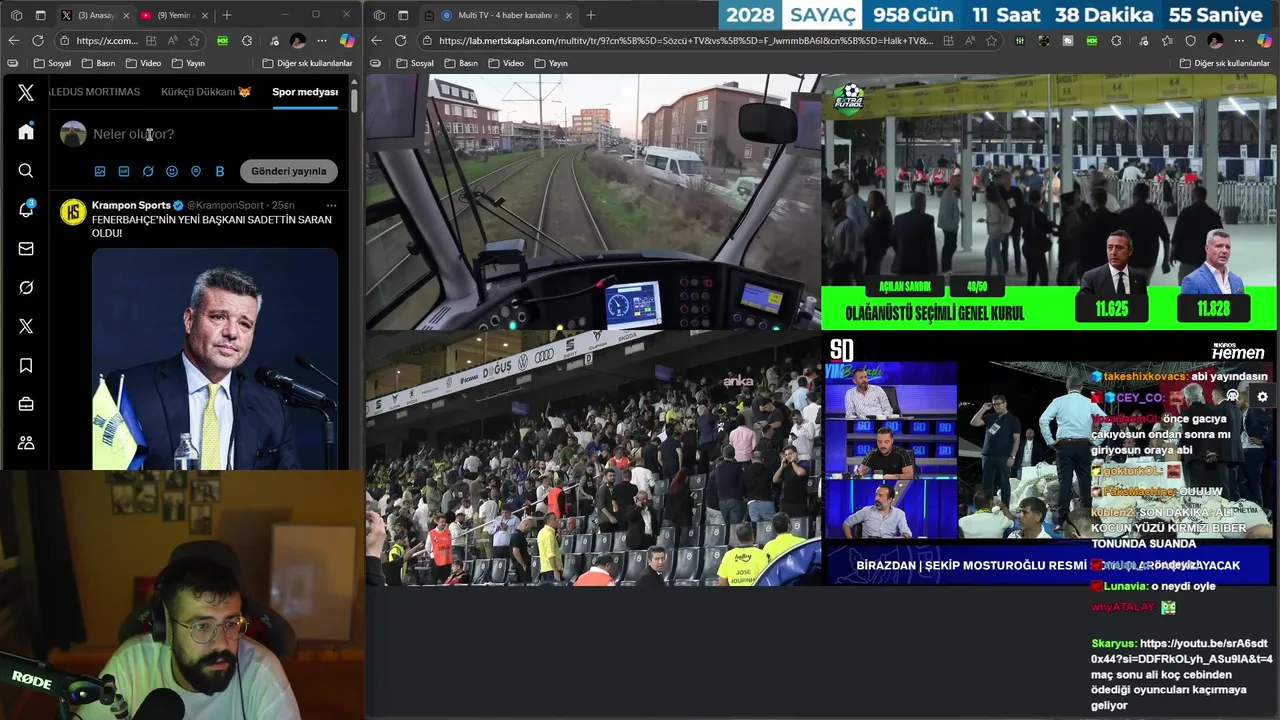The width and height of the screenshot is (1280, 720).
Task: Open Jobs briefcase icon in X sidebar
Action: pos(26,404)
